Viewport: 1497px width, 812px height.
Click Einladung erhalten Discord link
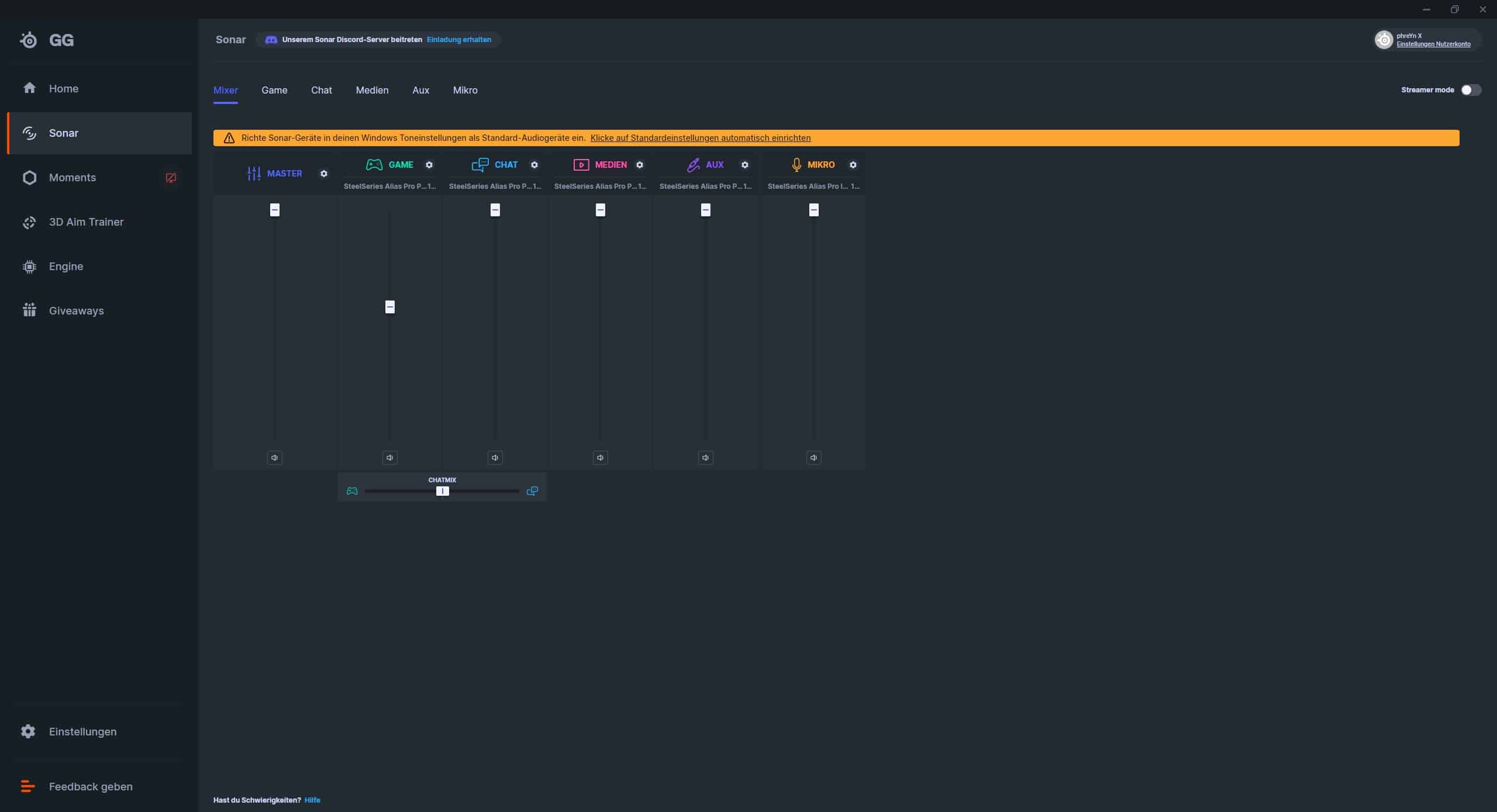pos(458,40)
